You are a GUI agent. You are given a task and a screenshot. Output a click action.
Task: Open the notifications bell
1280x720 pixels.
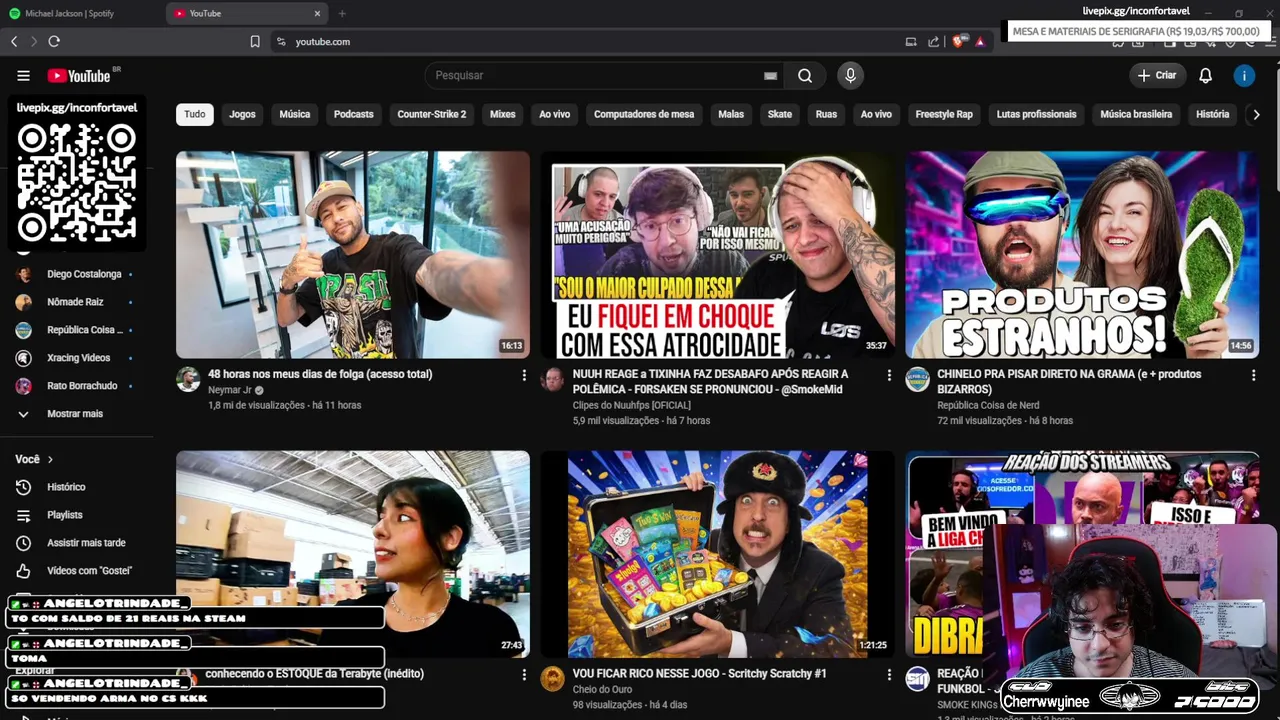click(x=1205, y=76)
